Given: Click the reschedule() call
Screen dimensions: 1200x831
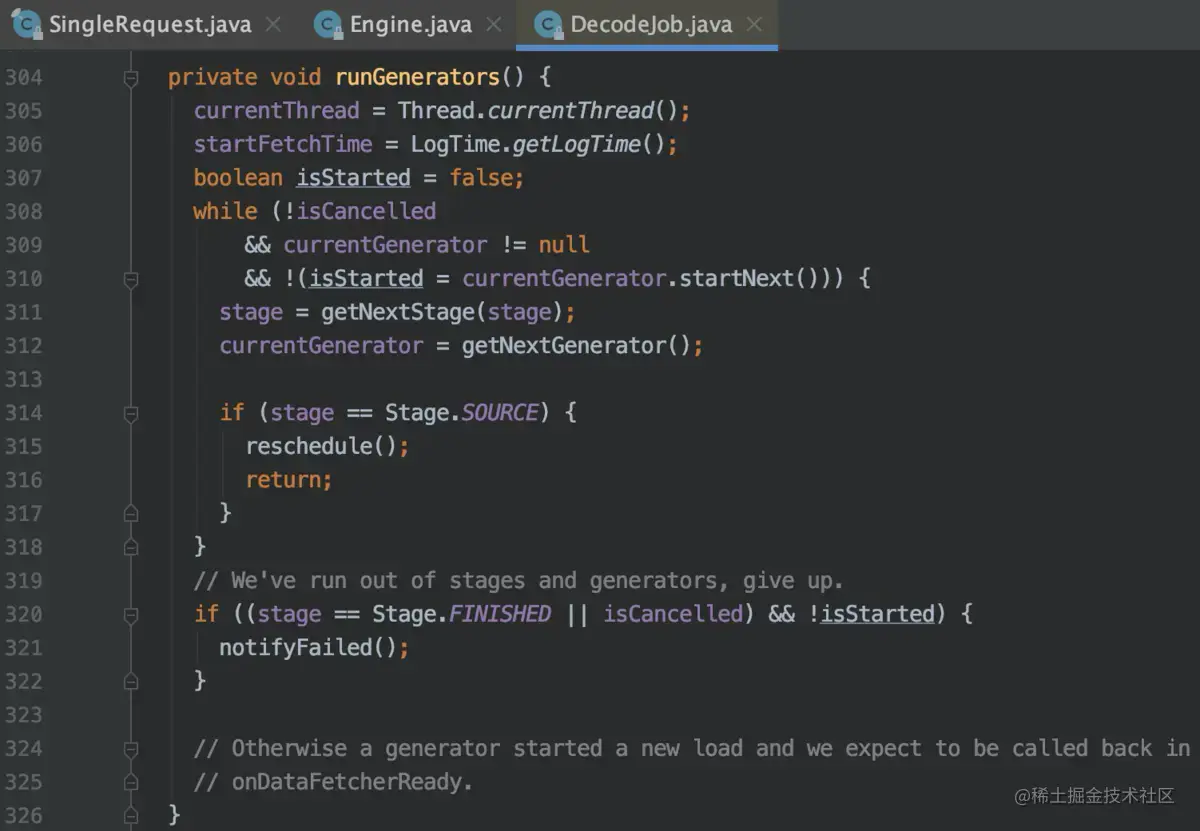Looking at the screenshot, I should click(x=321, y=446).
